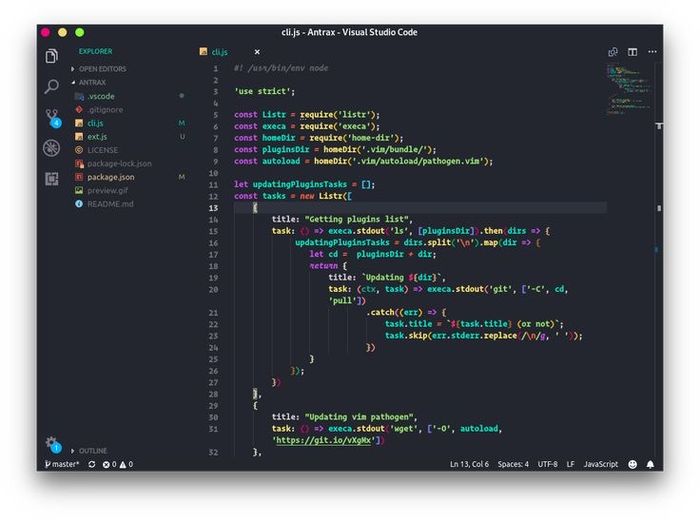Change encoding via UTF-8 status entry
This screenshot has width=700, height=520.
[x=547, y=464]
